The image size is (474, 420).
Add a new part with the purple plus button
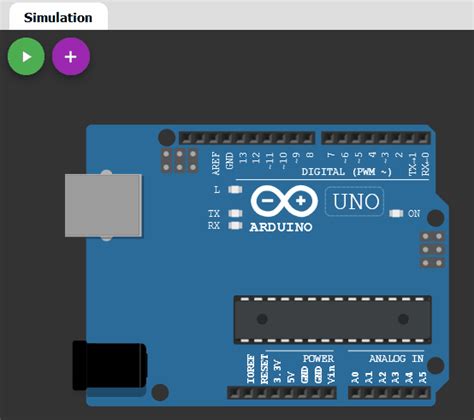(71, 57)
